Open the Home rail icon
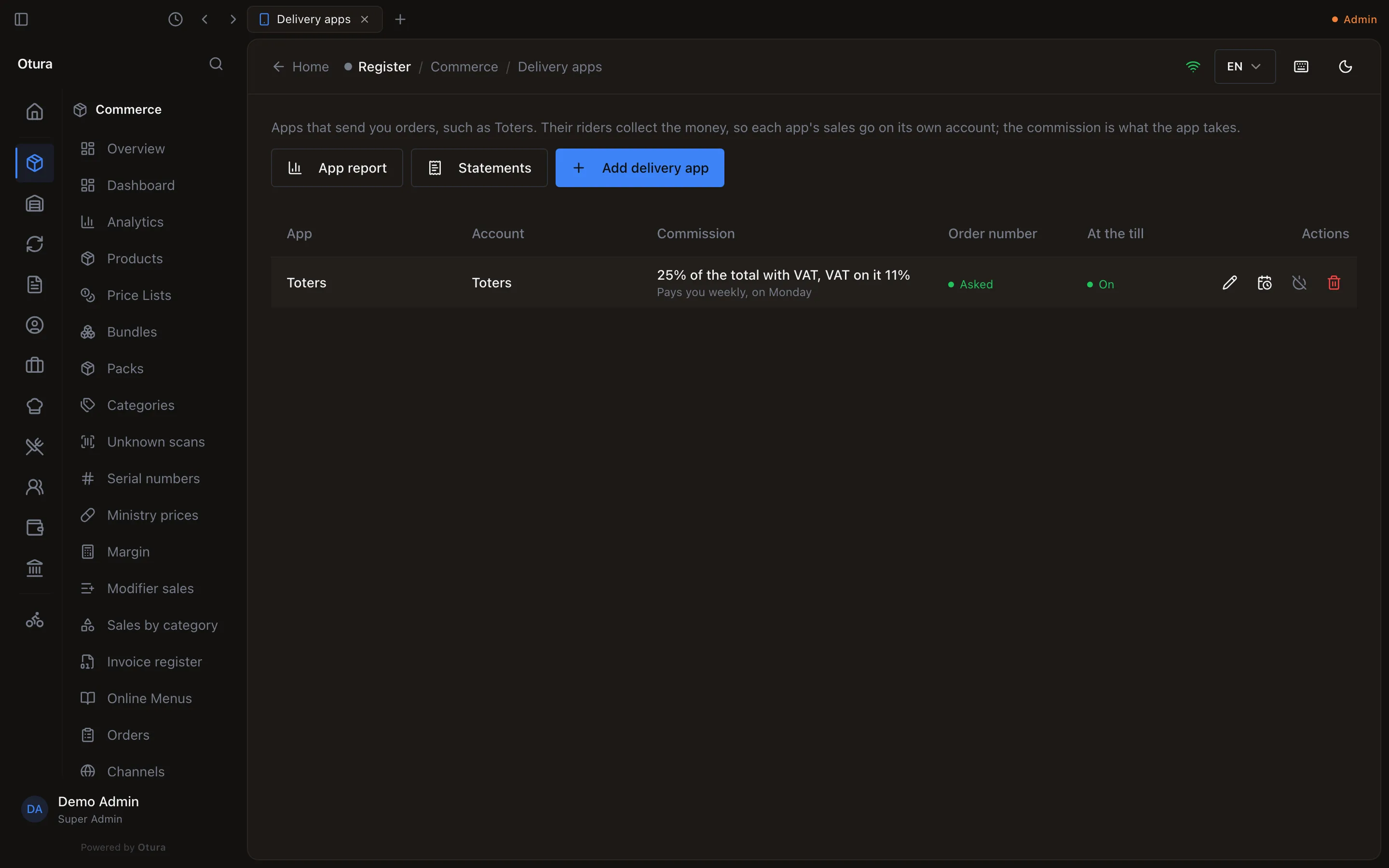Screen dimensions: 1389x868 [x=35, y=111]
